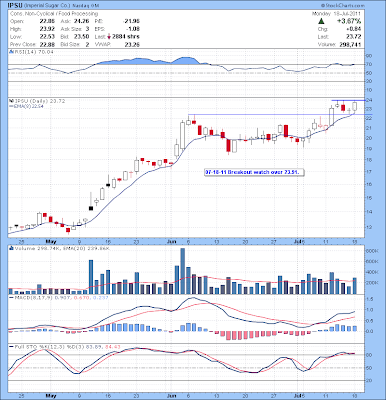Click the IPSU (Daily) price legend icon
This screenshot has width=386, height=400.
(x=11, y=101)
